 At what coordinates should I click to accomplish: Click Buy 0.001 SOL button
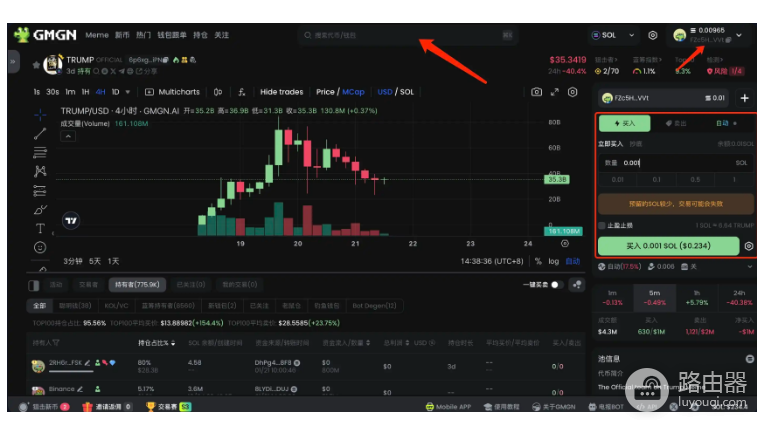(668, 246)
